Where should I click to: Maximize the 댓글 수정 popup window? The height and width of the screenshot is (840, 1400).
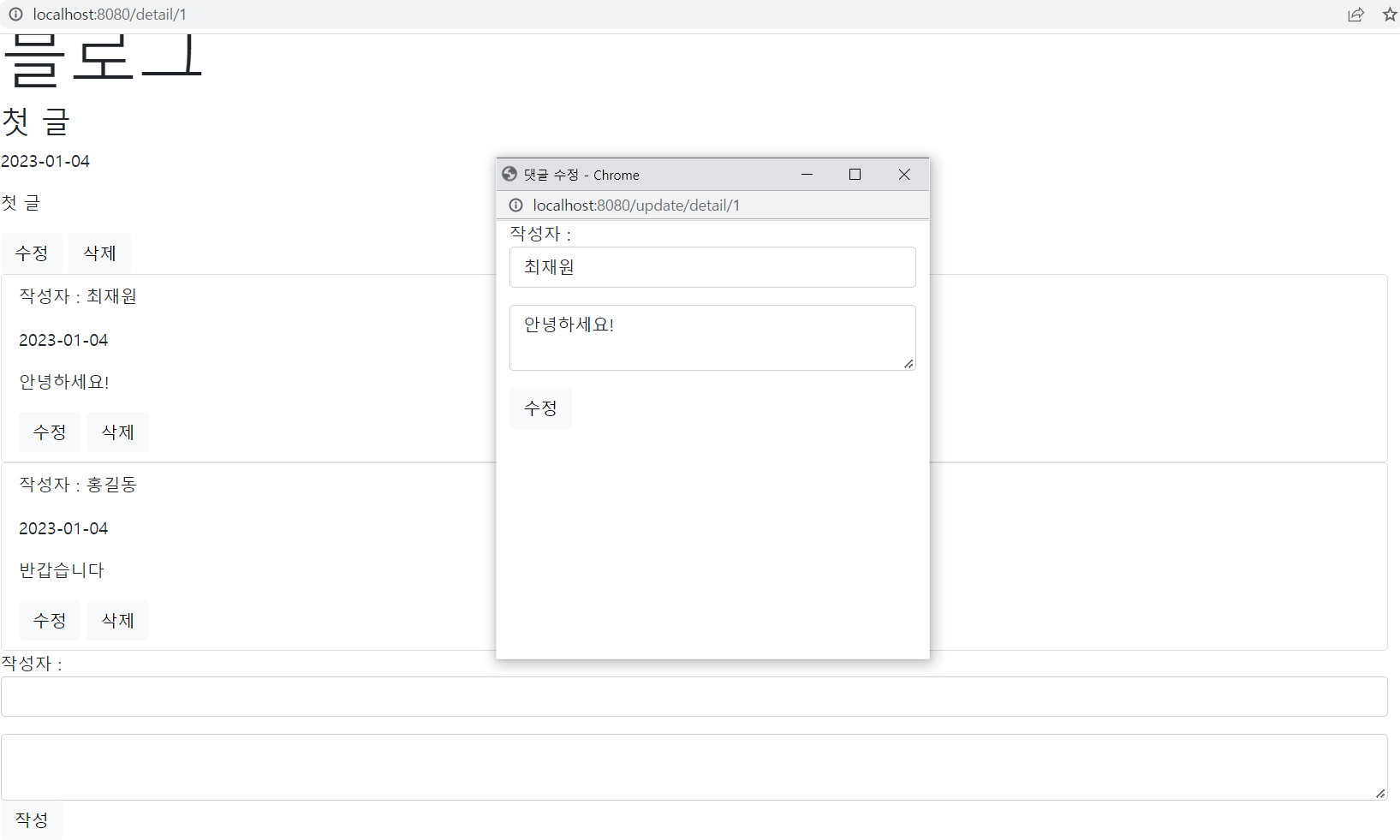pyautogui.click(x=855, y=174)
